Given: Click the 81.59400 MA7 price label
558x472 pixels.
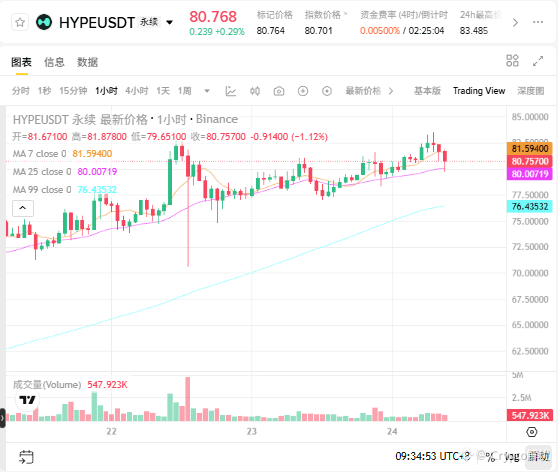Looking at the screenshot, I should coord(530,148).
